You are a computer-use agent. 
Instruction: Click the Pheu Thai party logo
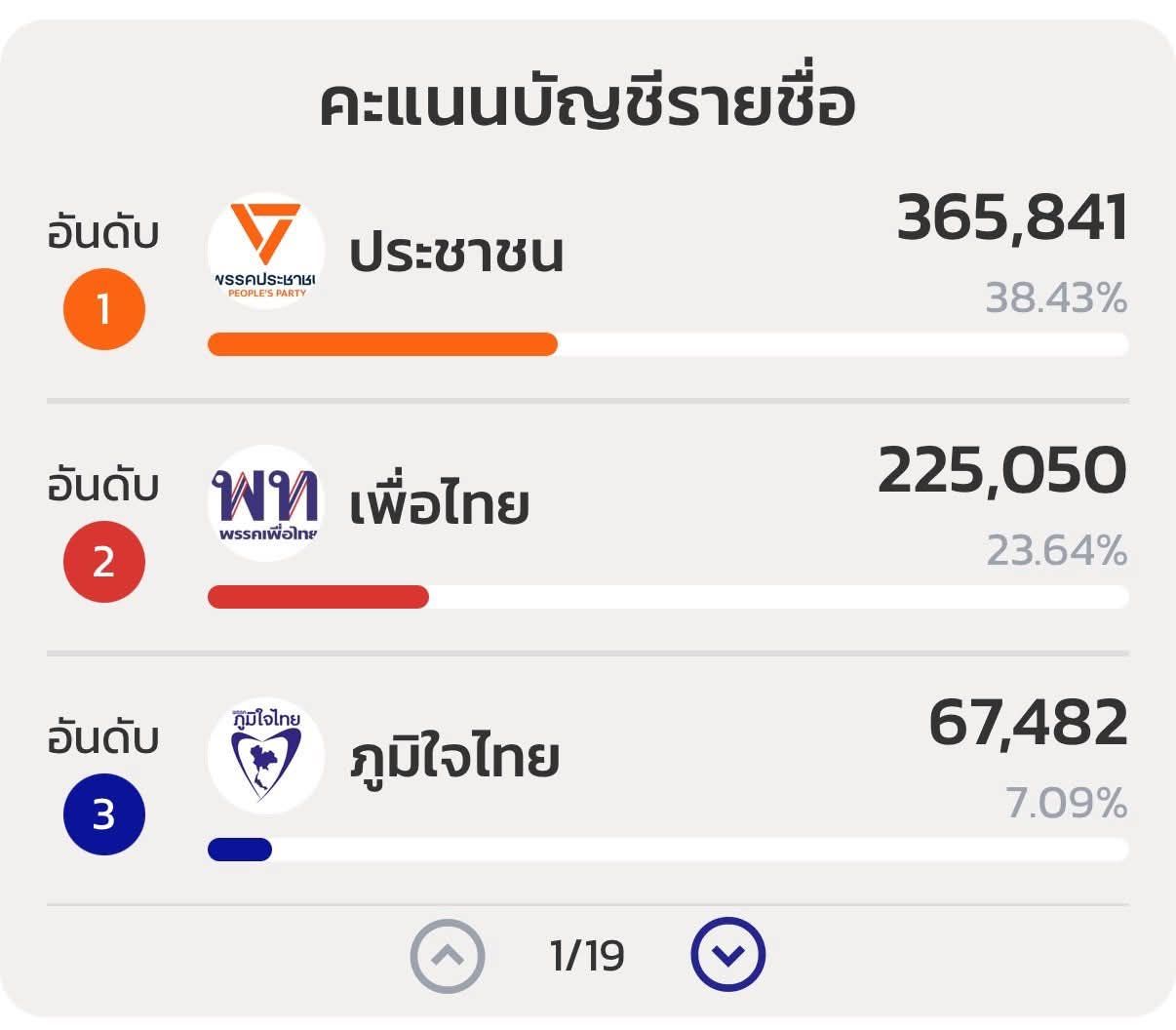tap(266, 503)
